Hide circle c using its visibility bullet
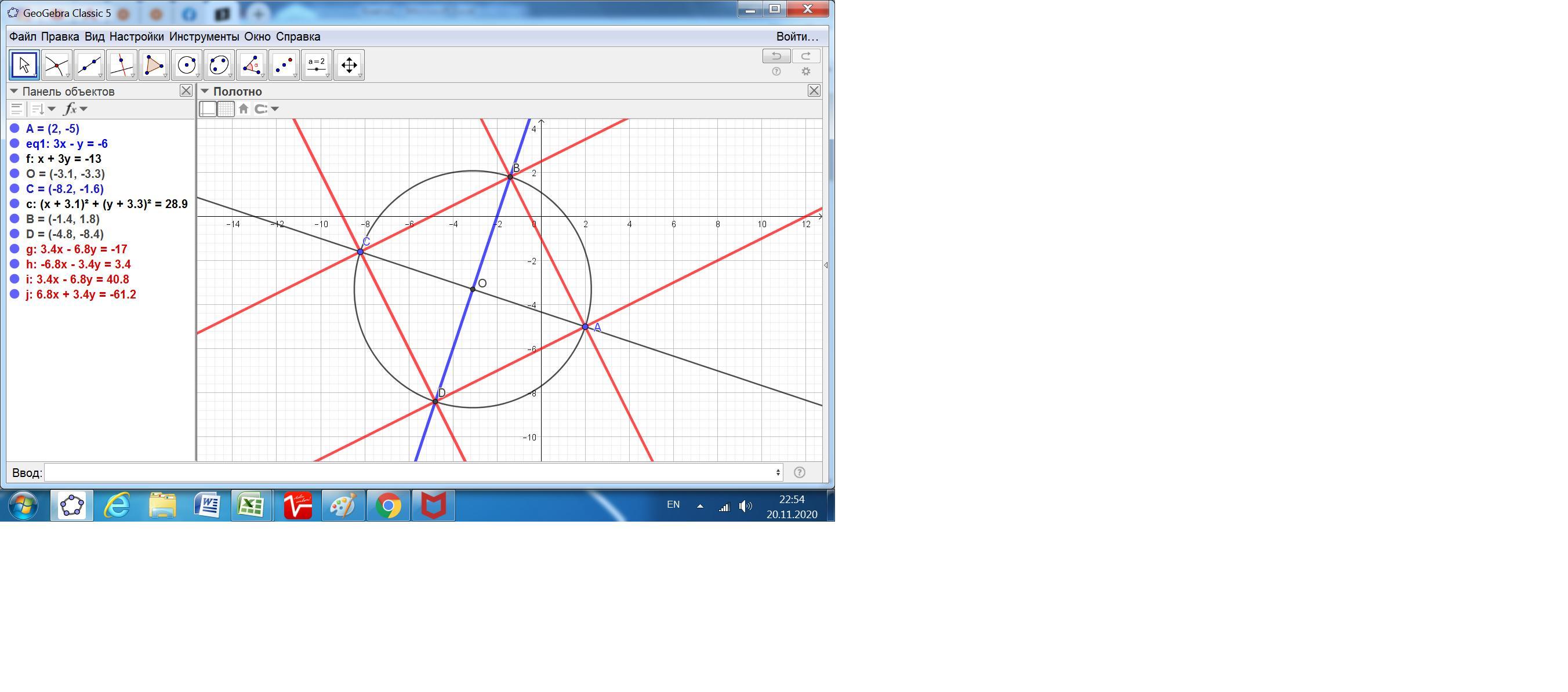The image size is (1568, 692). [14, 204]
